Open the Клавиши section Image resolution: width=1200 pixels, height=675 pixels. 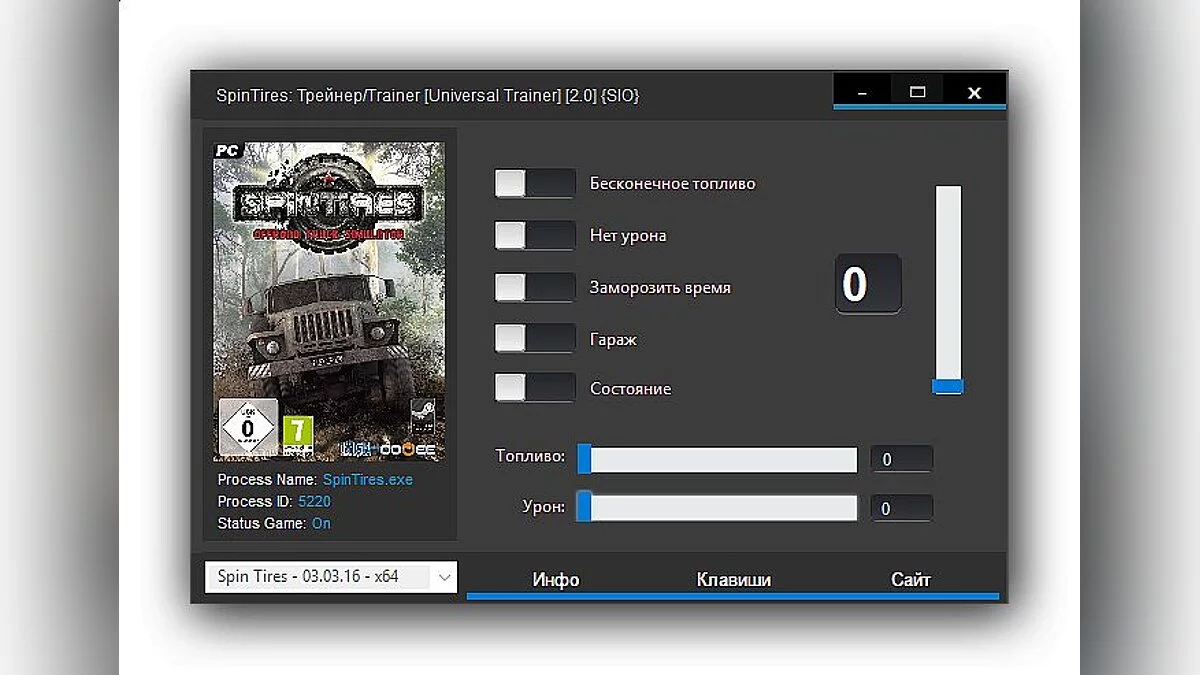pyautogui.click(x=736, y=579)
